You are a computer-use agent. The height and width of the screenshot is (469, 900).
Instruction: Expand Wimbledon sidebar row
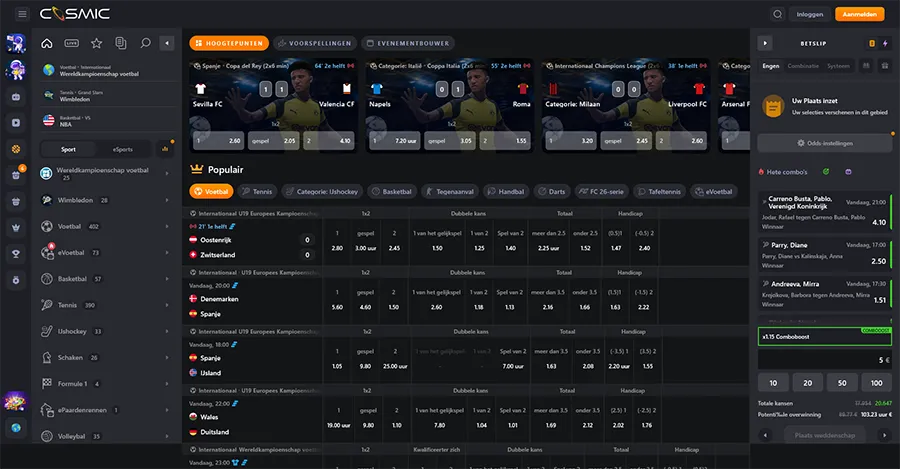pyautogui.click(x=107, y=200)
